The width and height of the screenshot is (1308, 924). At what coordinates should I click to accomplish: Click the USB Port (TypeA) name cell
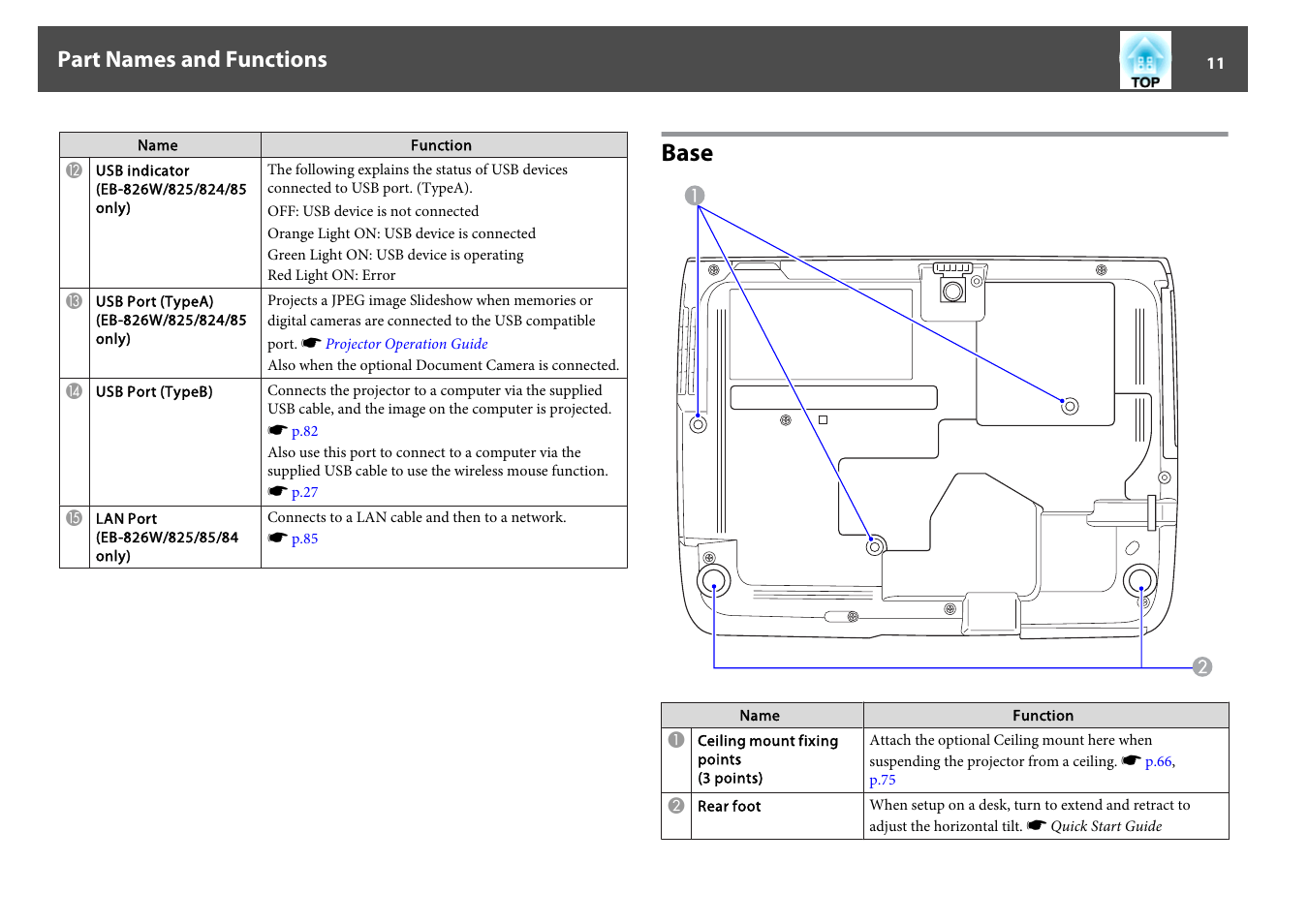175,333
